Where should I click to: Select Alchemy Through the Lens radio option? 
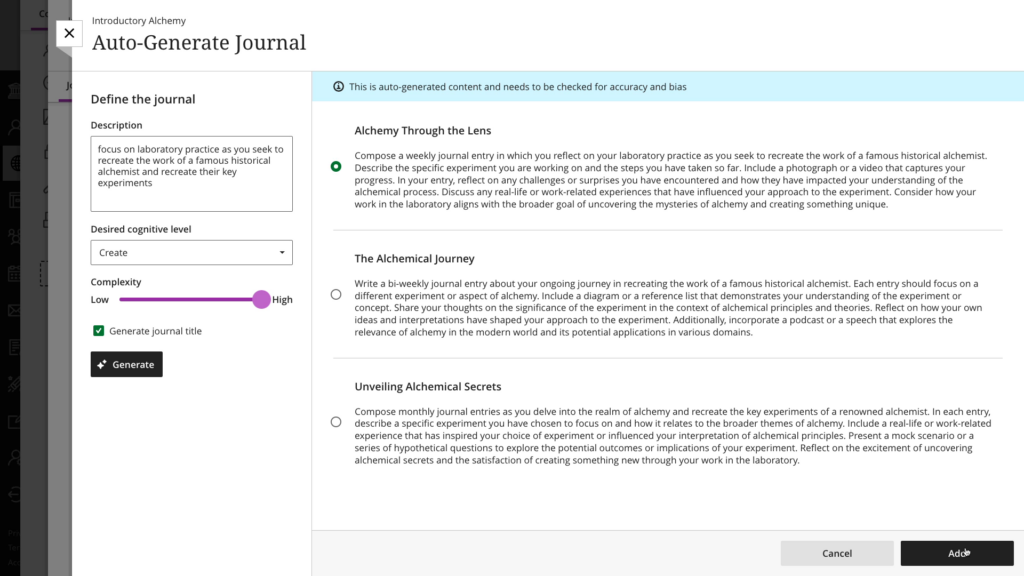tap(336, 167)
